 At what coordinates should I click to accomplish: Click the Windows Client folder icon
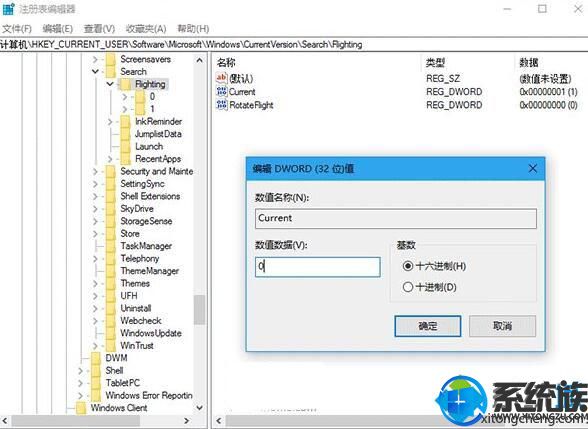click(81, 408)
